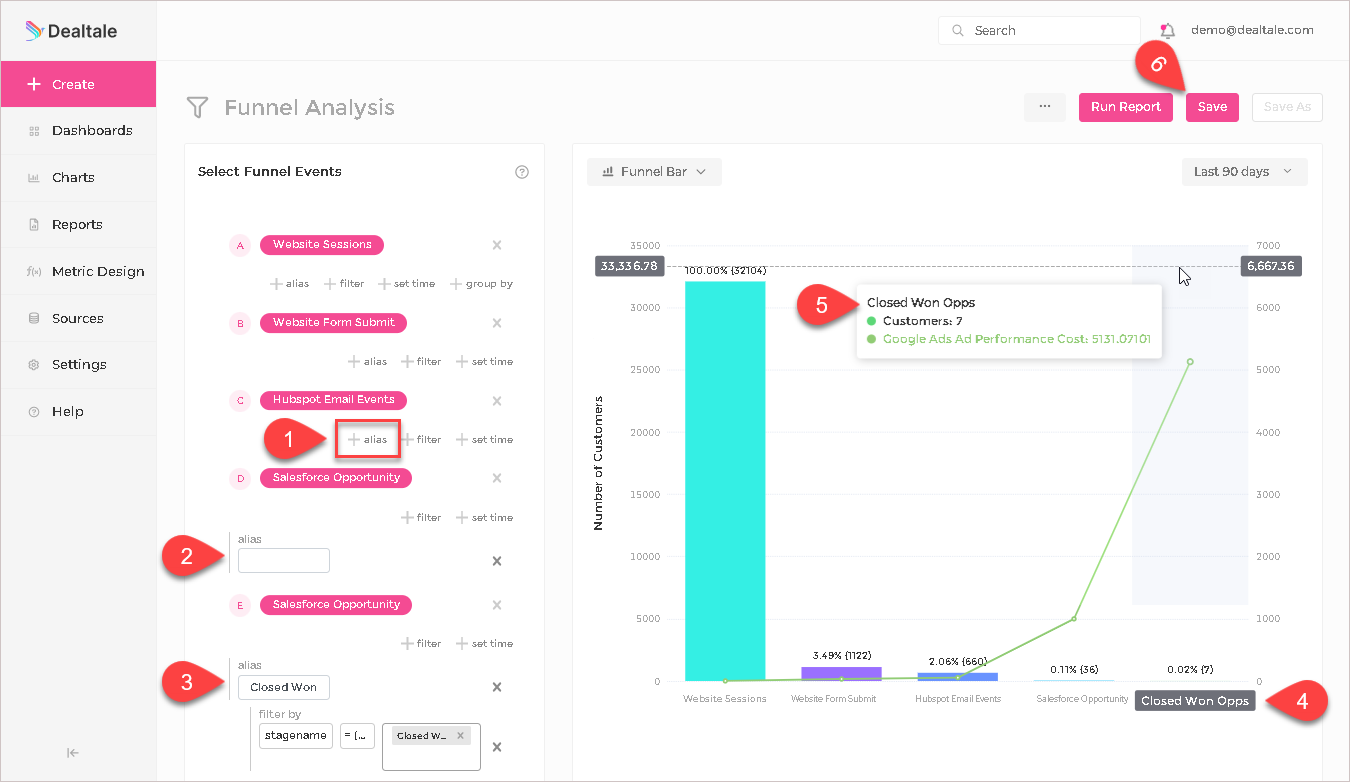1350x782 pixels.
Task: Open the three-dots more options button
Action: point(1045,107)
